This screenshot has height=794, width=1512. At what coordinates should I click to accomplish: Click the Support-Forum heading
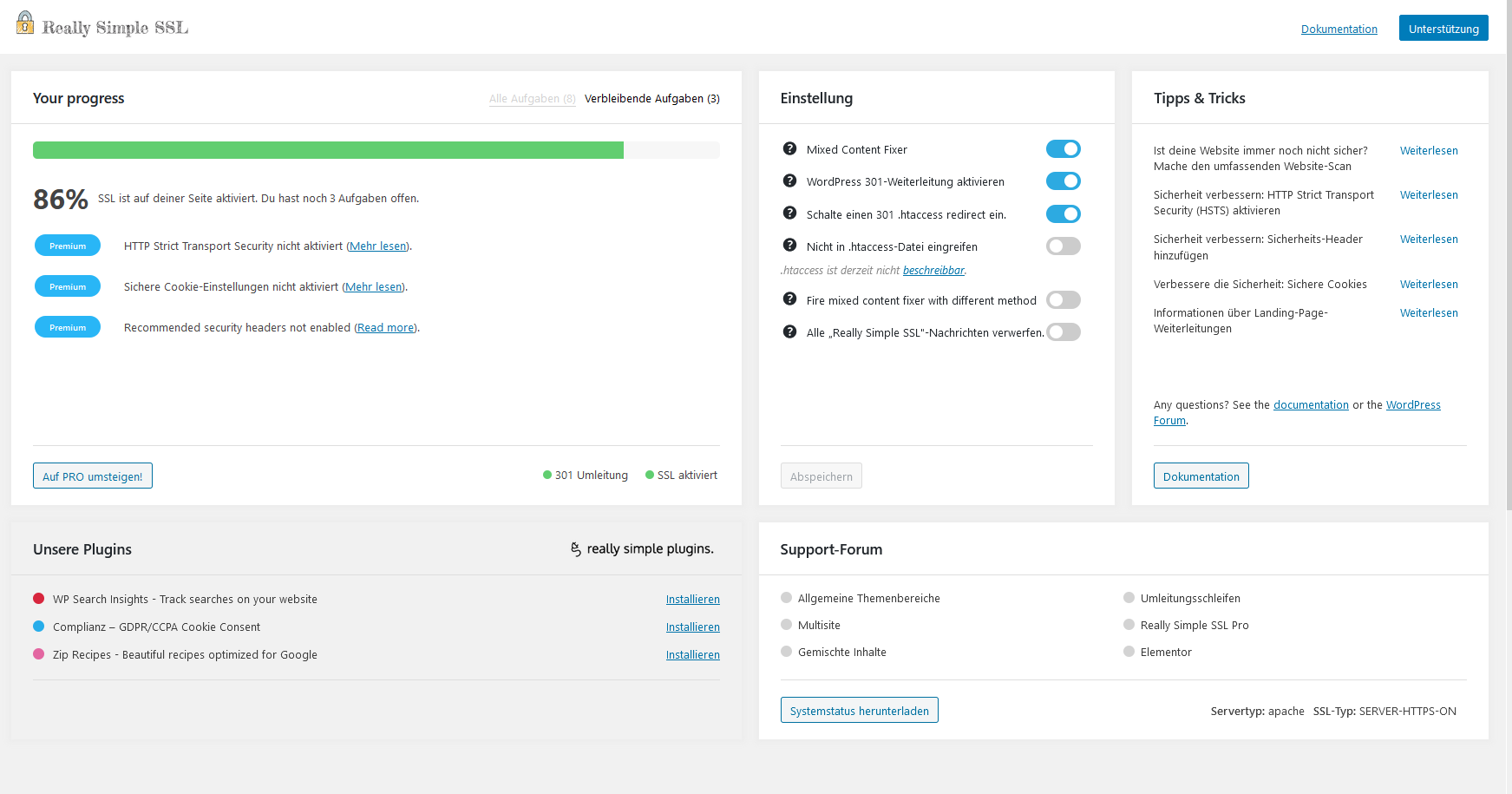(x=831, y=549)
